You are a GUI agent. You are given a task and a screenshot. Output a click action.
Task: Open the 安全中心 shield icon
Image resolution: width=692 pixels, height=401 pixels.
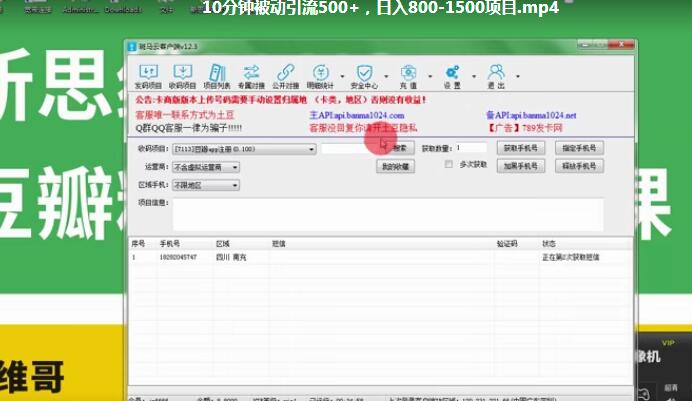point(364,75)
